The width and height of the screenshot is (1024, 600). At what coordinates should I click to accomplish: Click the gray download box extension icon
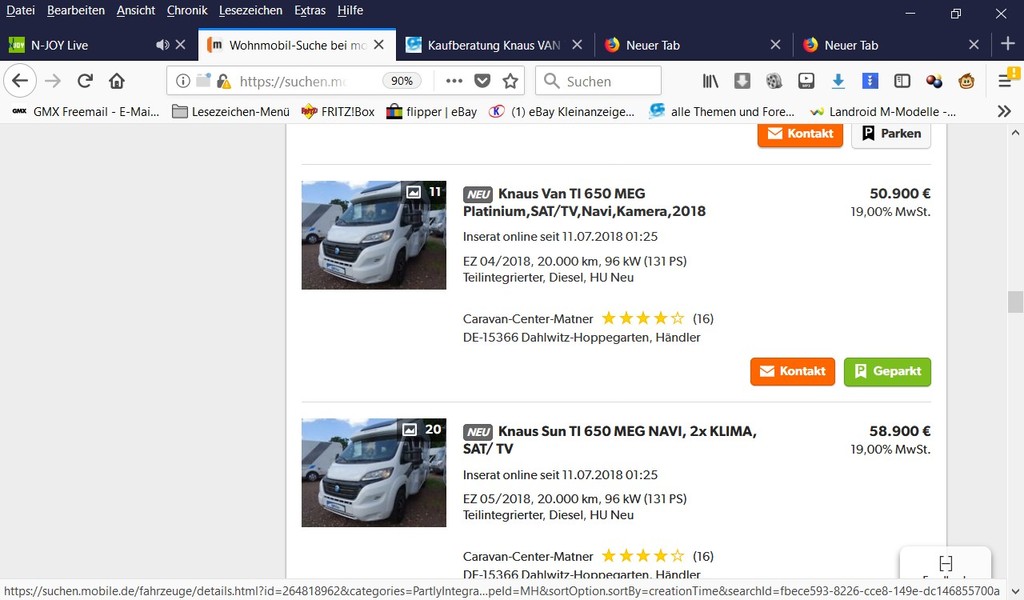tap(742, 81)
